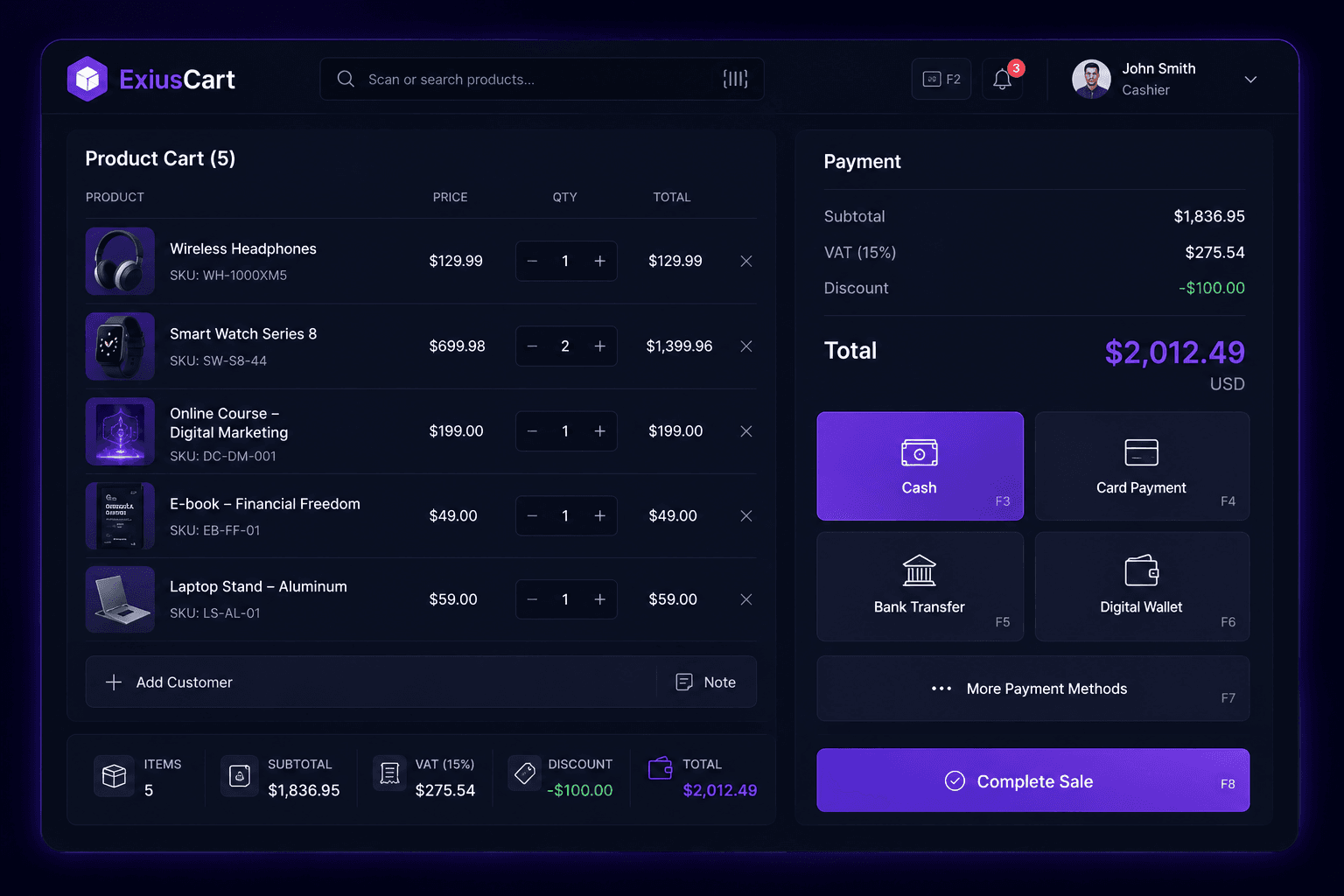Select Card Payment method
Image resolution: width=1344 pixels, height=896 pixels.
[1142, 466]
